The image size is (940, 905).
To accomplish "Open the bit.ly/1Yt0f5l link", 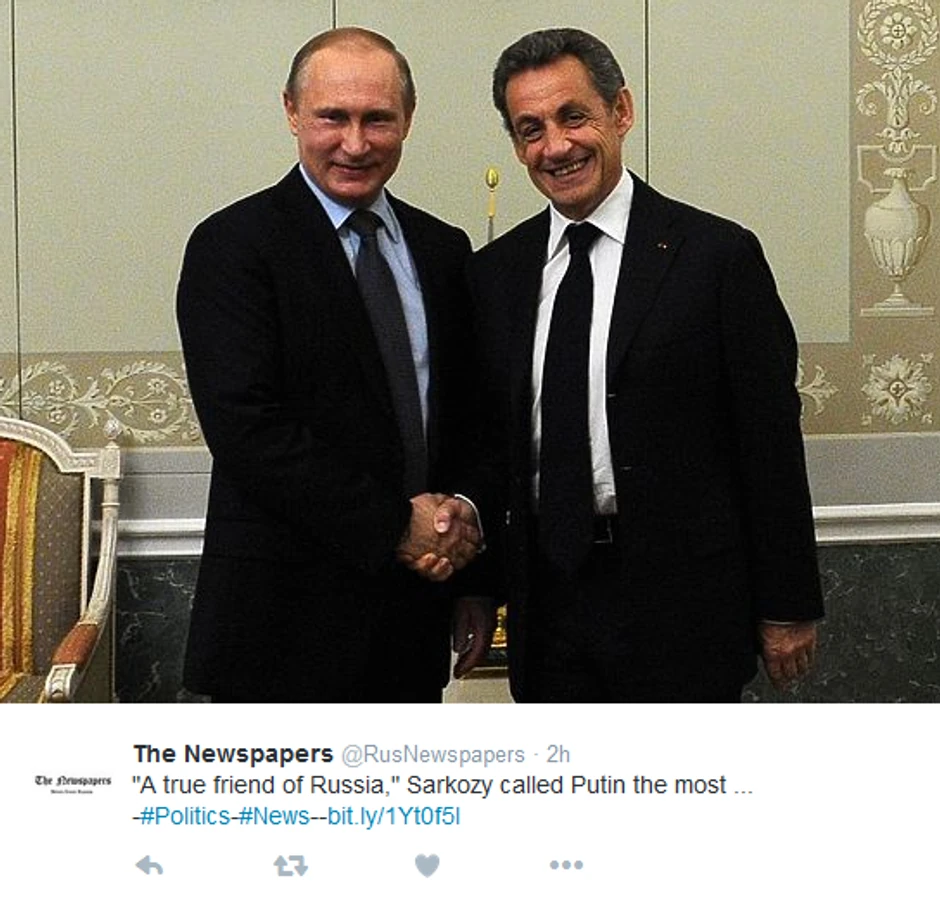I will point(394,816).
